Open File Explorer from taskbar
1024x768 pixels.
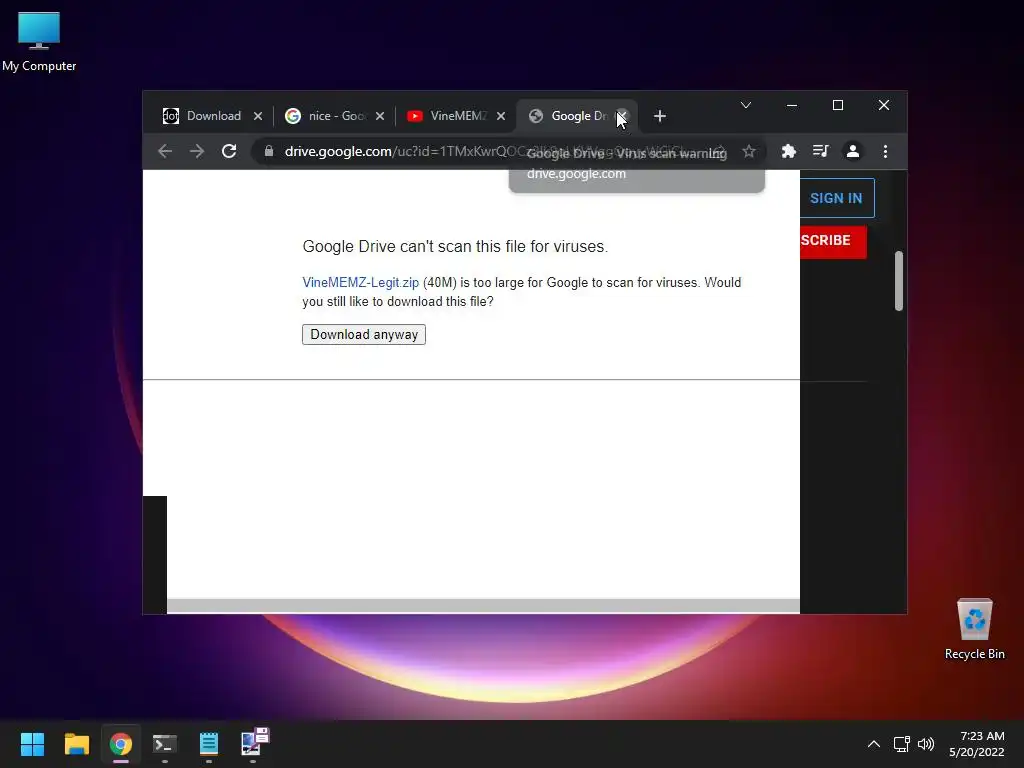[76, 744]
